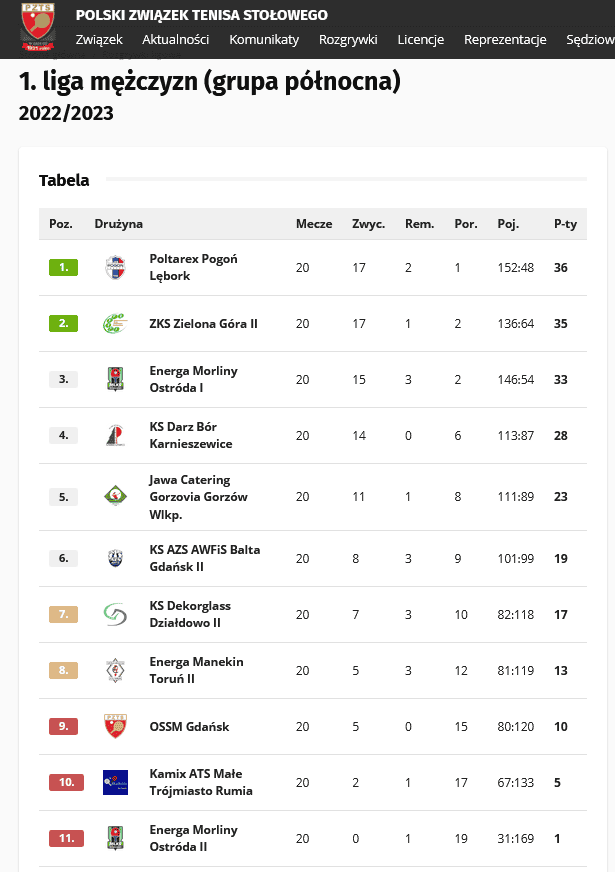This screenshot has height=872, width=615.
Task: Open OSSM Gdańsk team name link
Action: [189, 727]
